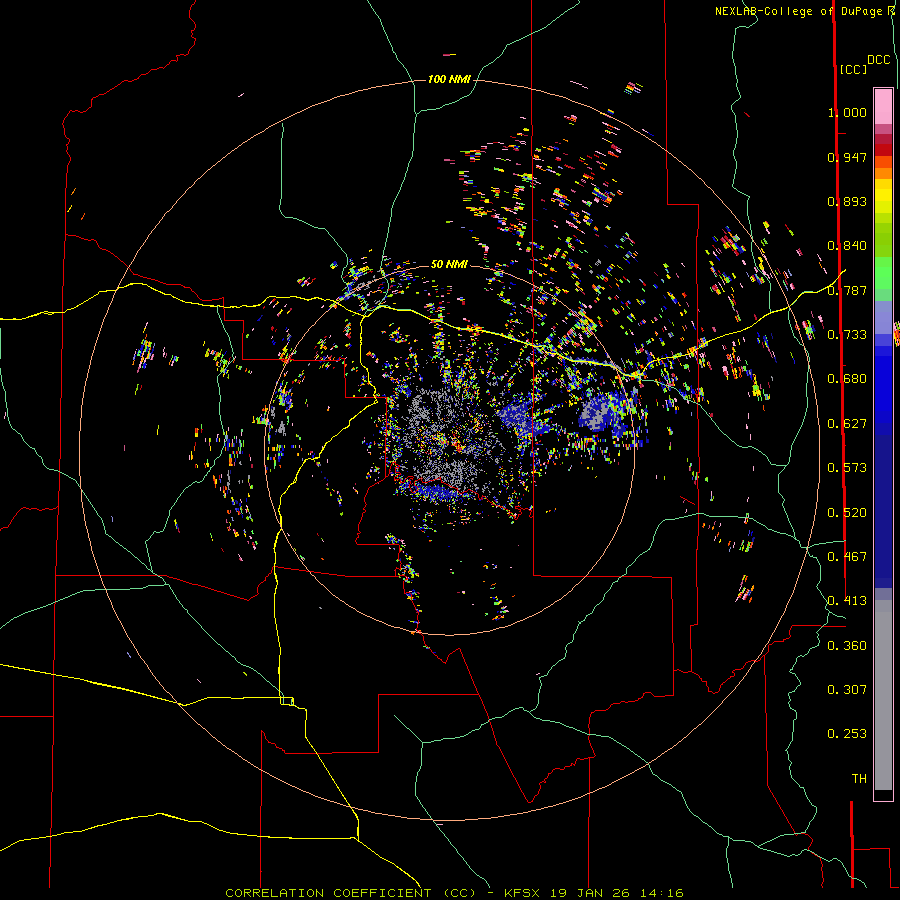Screen dimensions: 900x900
Task: Click the DCC label above the color bar
Action: [879, 60]
